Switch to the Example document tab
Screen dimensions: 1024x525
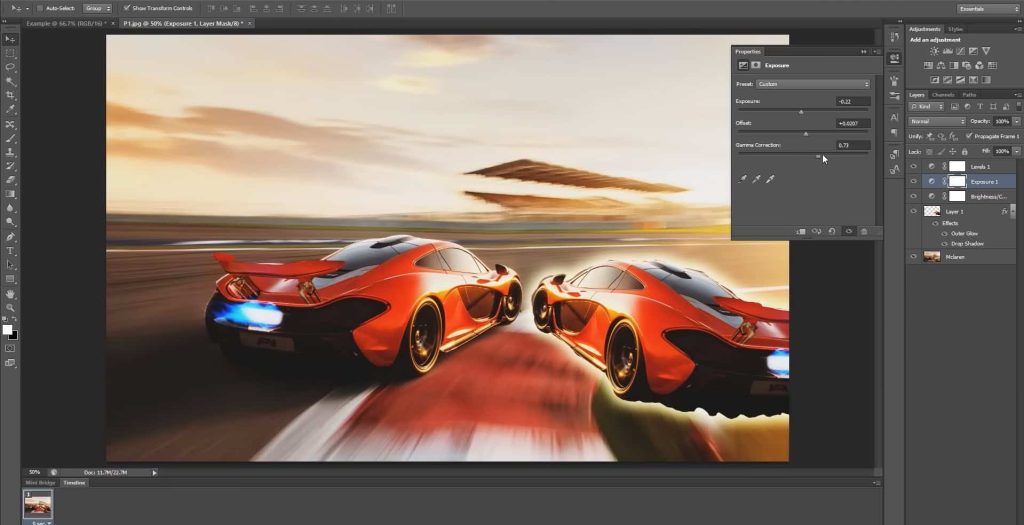tap(65, 24)
